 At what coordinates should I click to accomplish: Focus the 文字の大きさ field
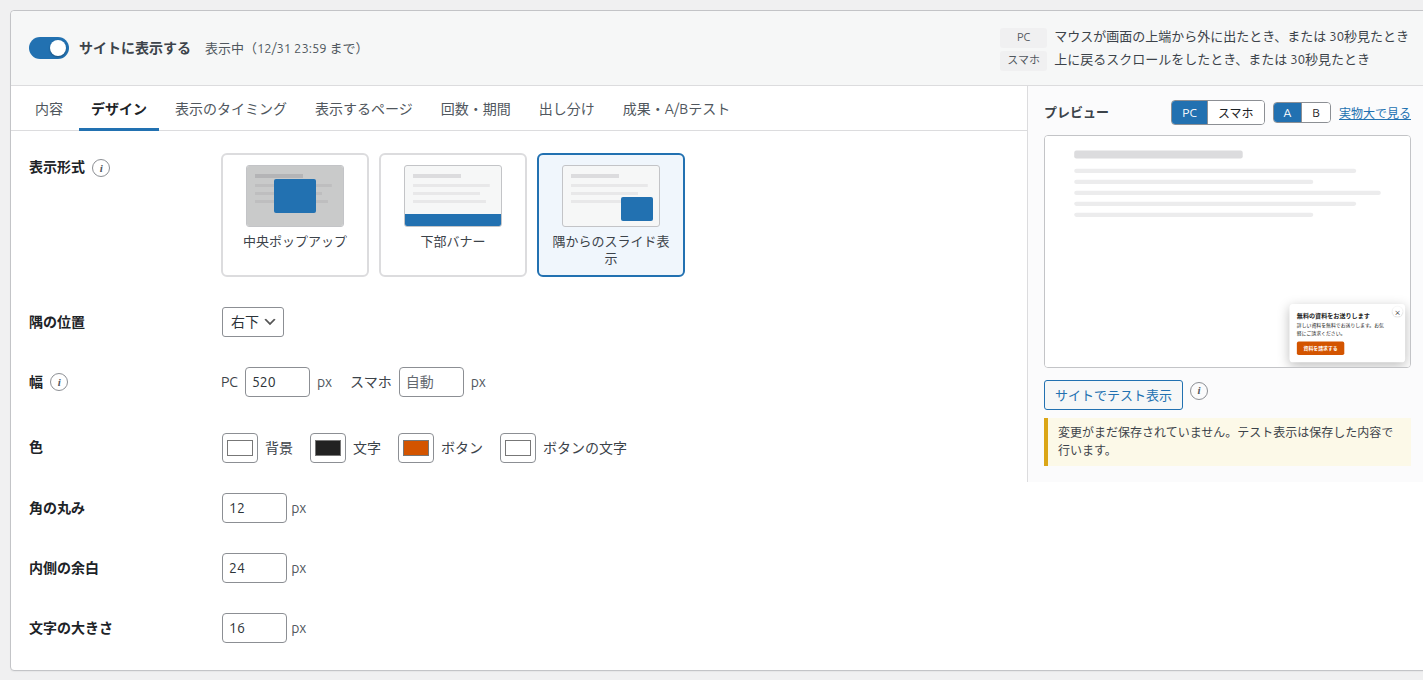tap(254, 628)
